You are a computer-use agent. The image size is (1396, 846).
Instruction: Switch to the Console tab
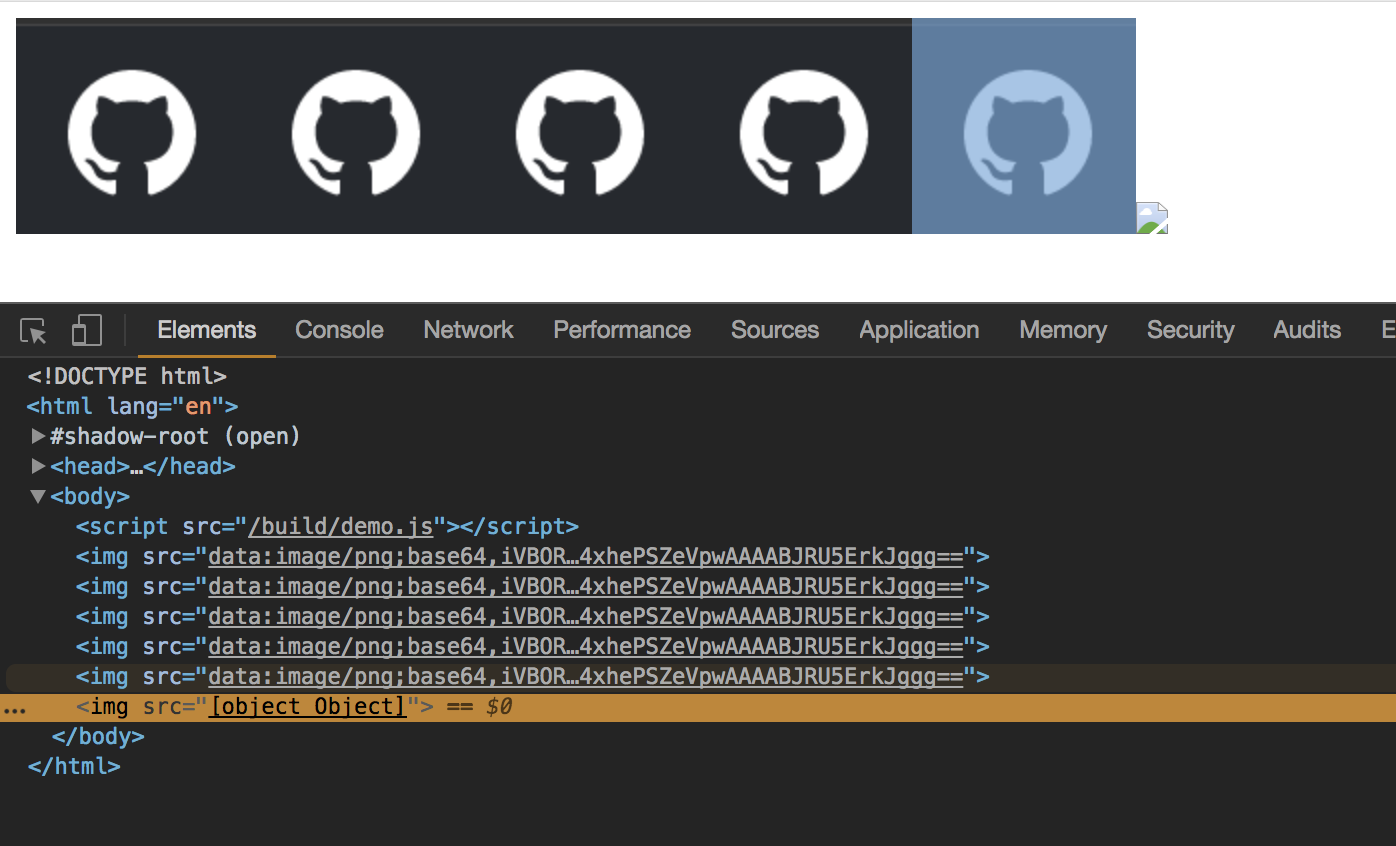[338, 329]
